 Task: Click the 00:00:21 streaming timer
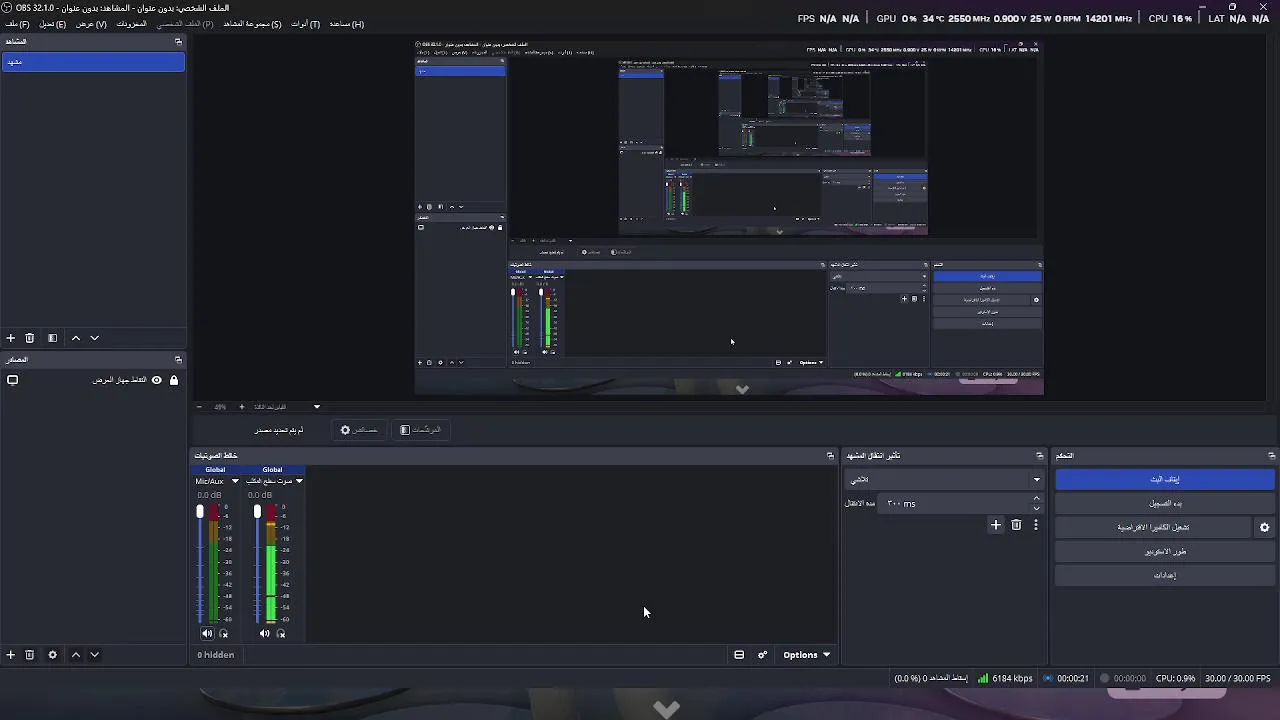pos(1066,678)
